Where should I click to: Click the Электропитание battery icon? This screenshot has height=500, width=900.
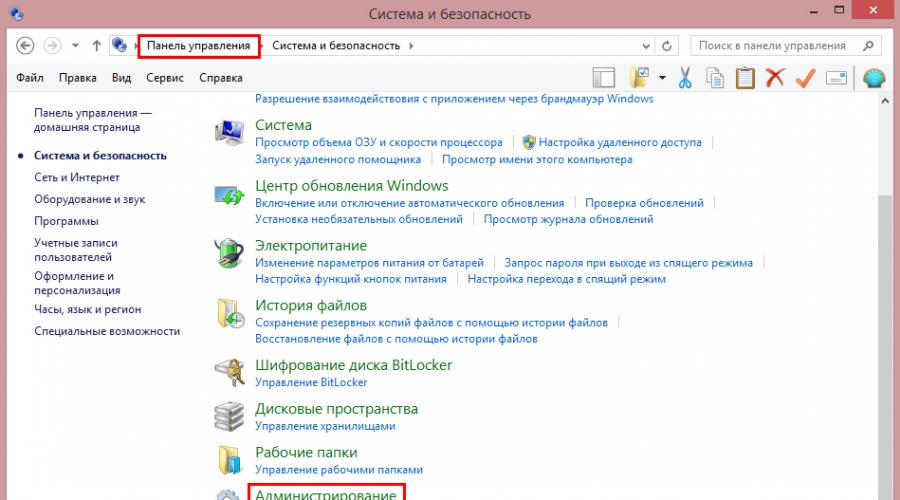tap(228, 254)
